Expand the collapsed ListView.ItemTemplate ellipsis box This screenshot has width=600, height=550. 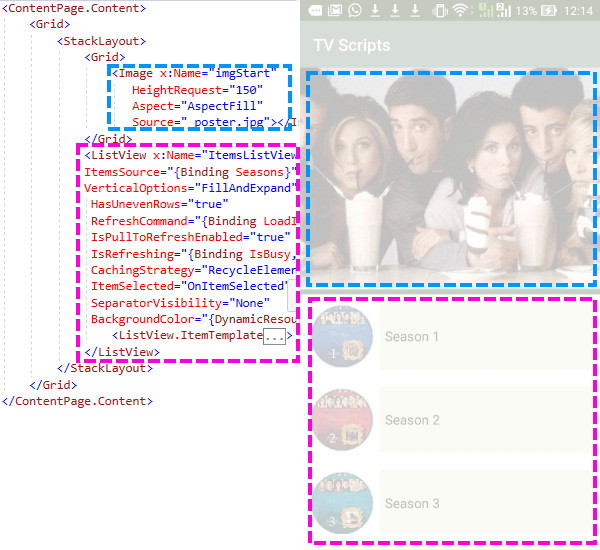274,336
